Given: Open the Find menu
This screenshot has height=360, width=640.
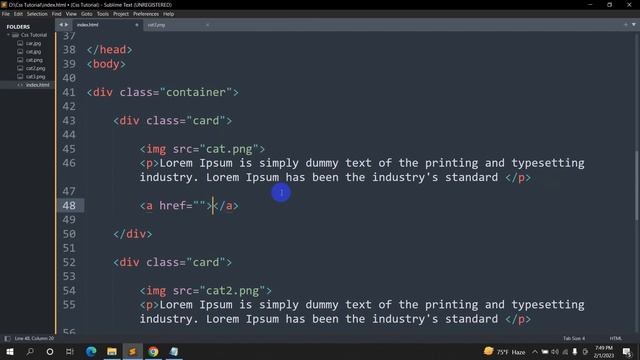Looking at the screenshot, I should (56, 14).
